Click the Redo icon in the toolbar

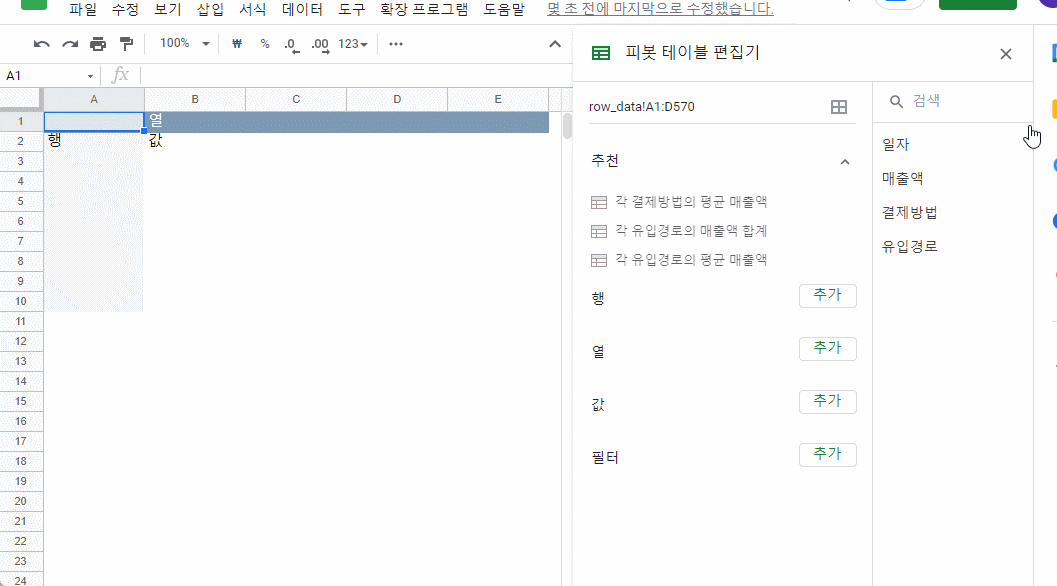69,43
